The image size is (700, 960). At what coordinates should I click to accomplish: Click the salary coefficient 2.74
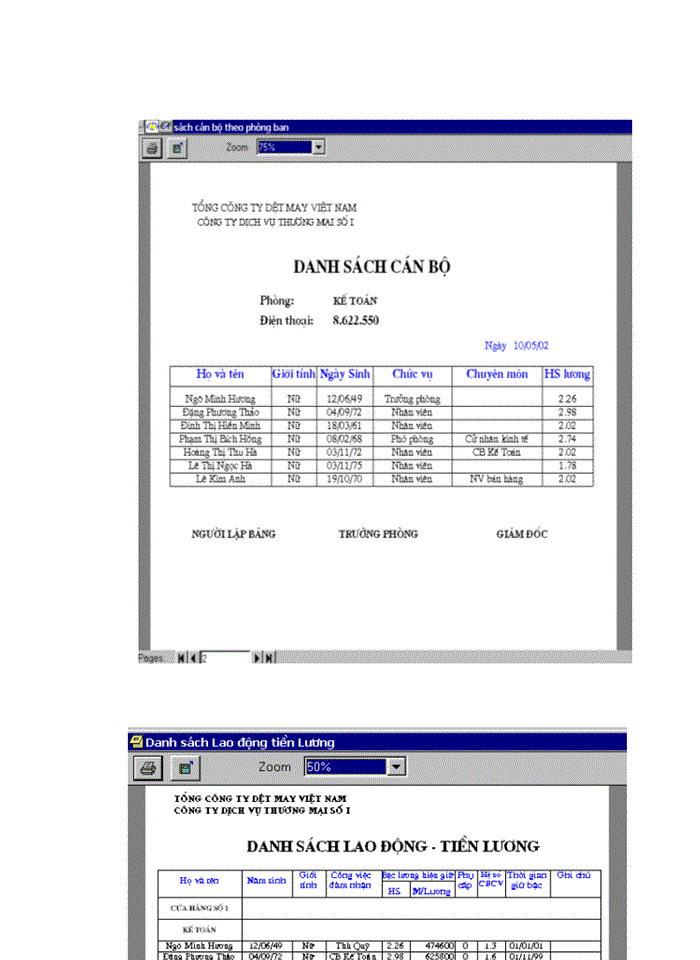point(567,439)
